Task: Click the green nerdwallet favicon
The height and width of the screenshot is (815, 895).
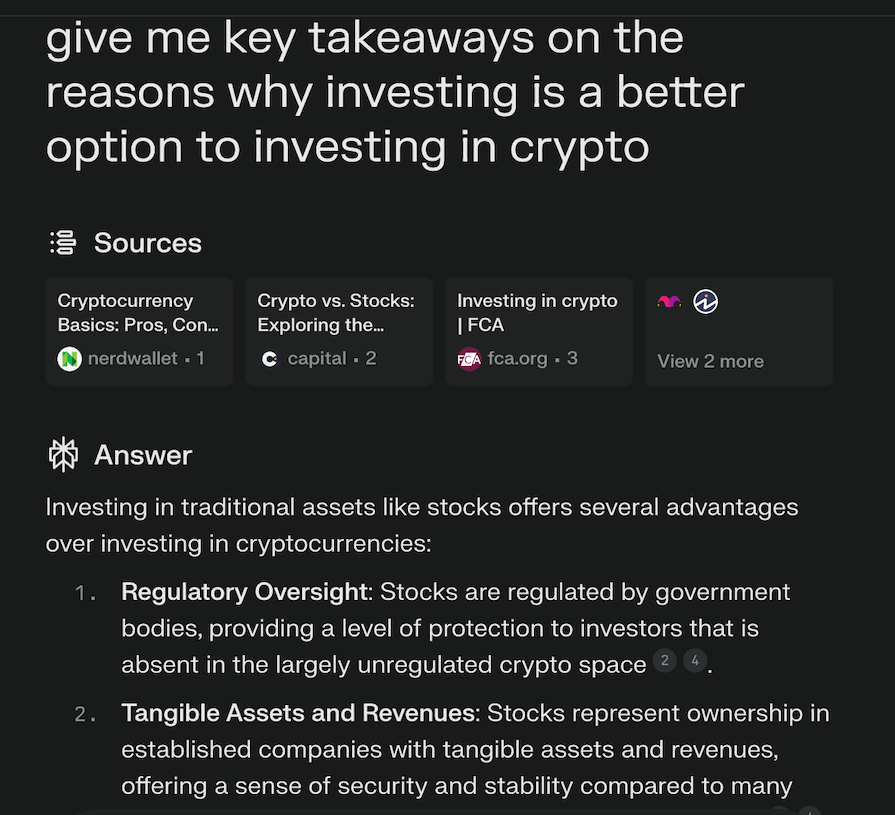Action: (x=69, y=358)
